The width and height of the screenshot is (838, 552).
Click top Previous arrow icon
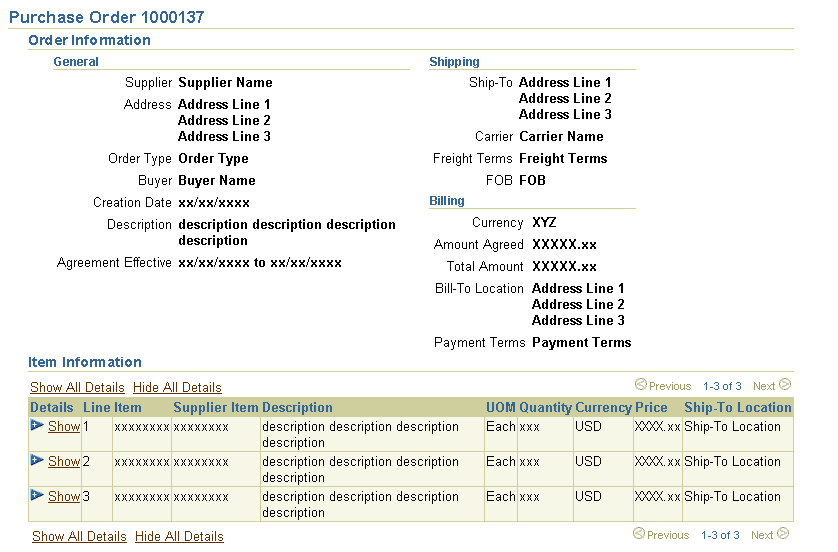pos(640,384)
